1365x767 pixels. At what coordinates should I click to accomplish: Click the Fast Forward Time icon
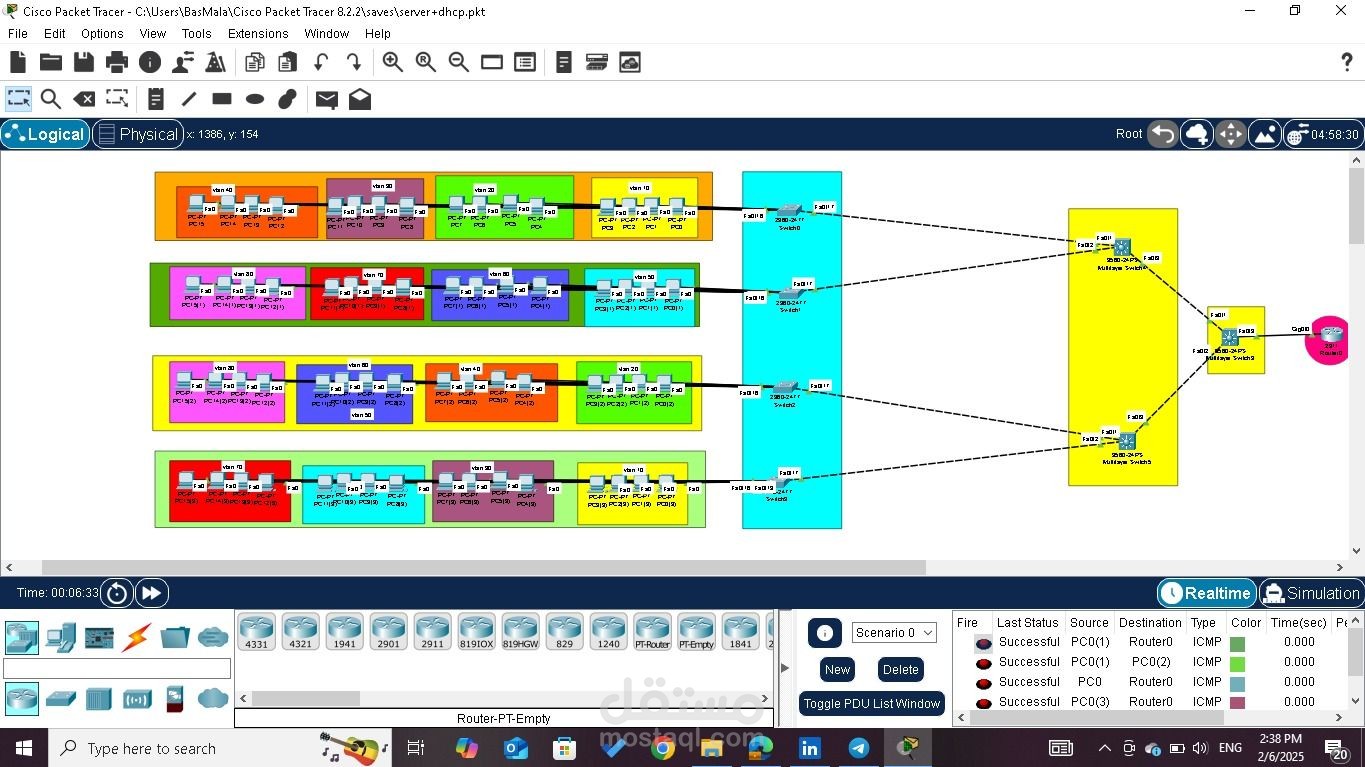(151, 592)
